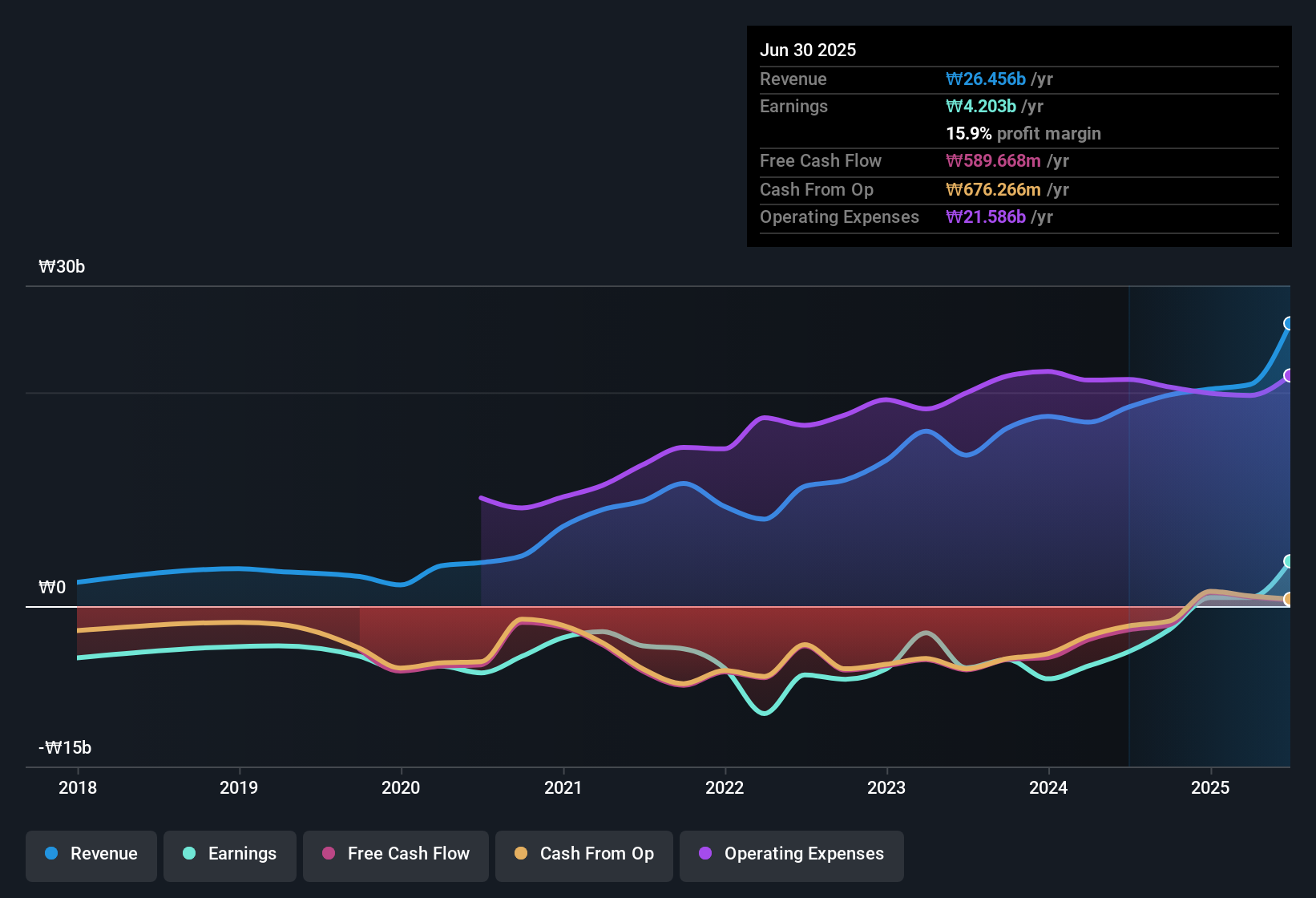Open the Revenue value in the tooltip
The height and width of the screenshot is (898, 1316).
(987, 79)
